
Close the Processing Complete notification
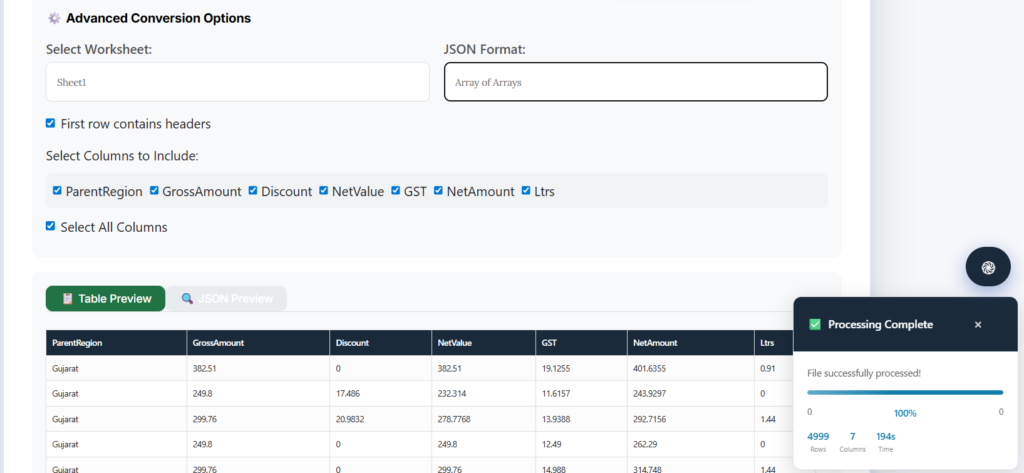(978, 325)
